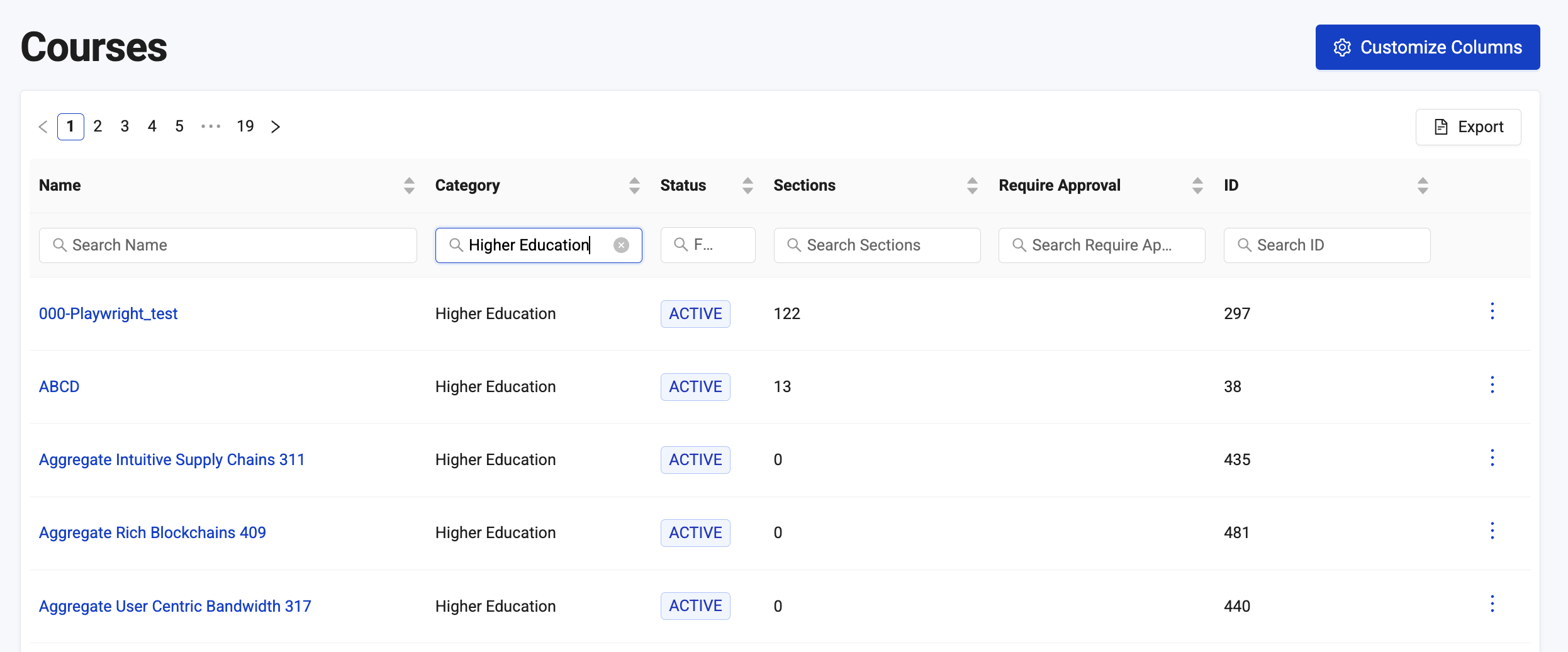Image resolution: width=1568 pixels, height=652 pixels.
Task: Clear the Category filter text
Action: coord(621,245)
